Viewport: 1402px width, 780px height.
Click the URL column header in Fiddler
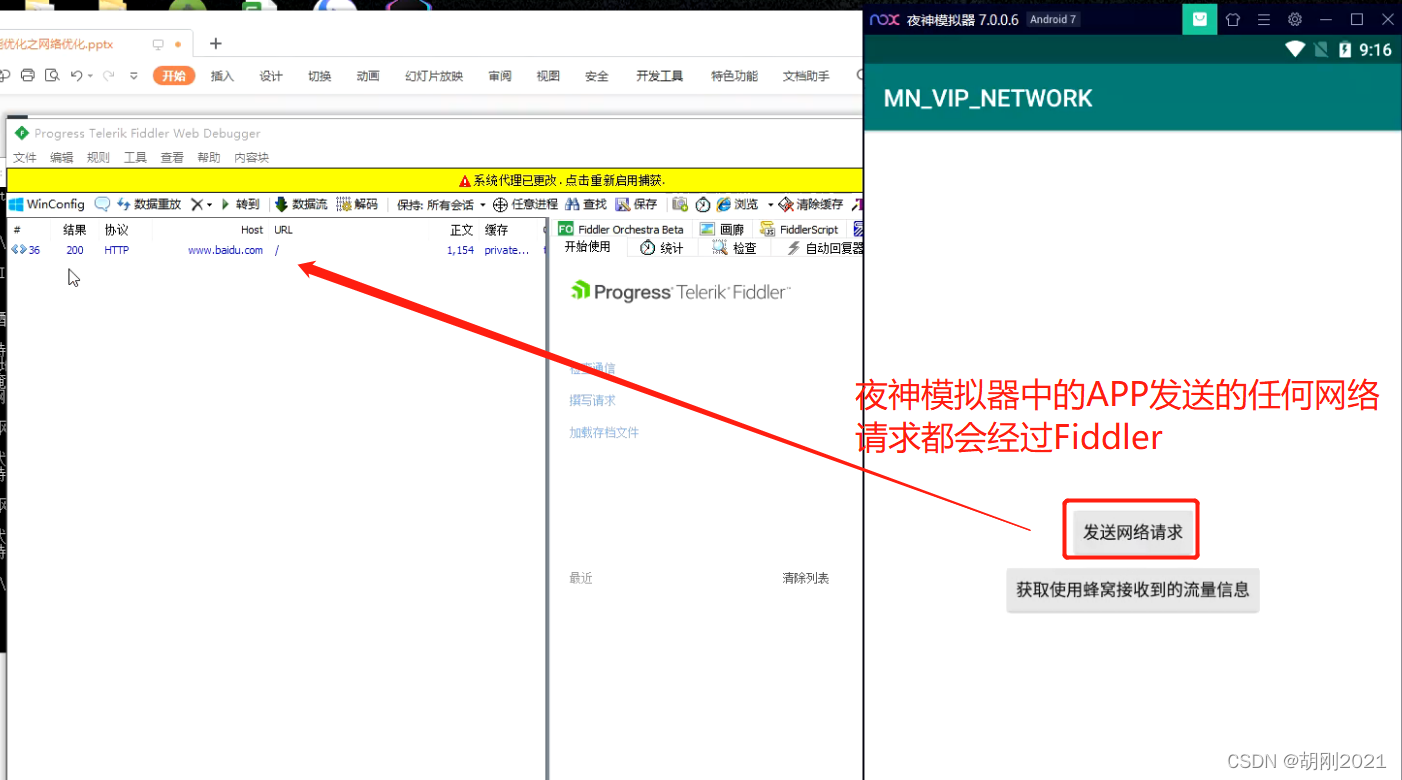(283, 230)
